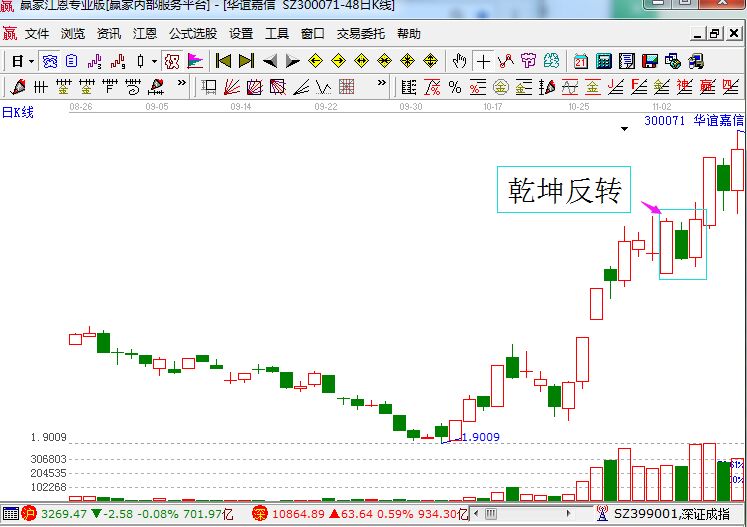Select the crosshair cursor tool
Screen dimensions: 747x527
coord(483,61)
